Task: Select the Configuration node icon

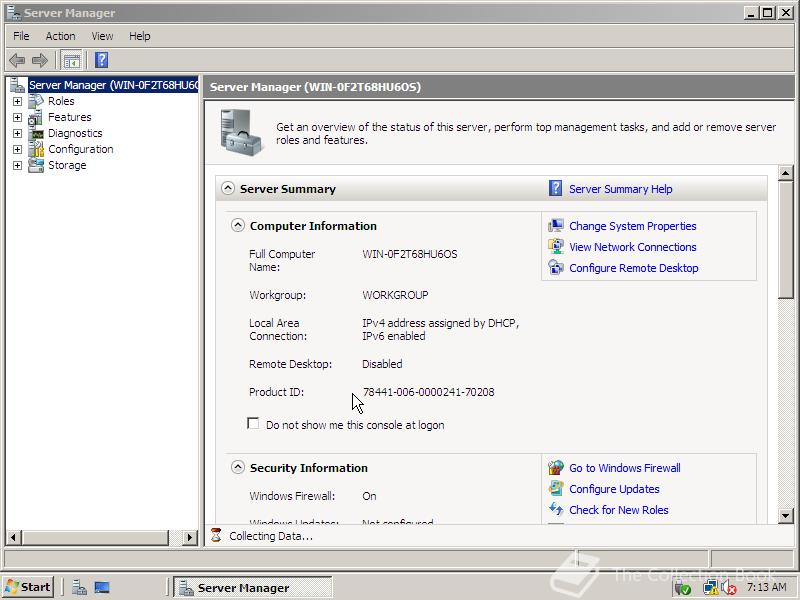Action: tap(36, 149)
